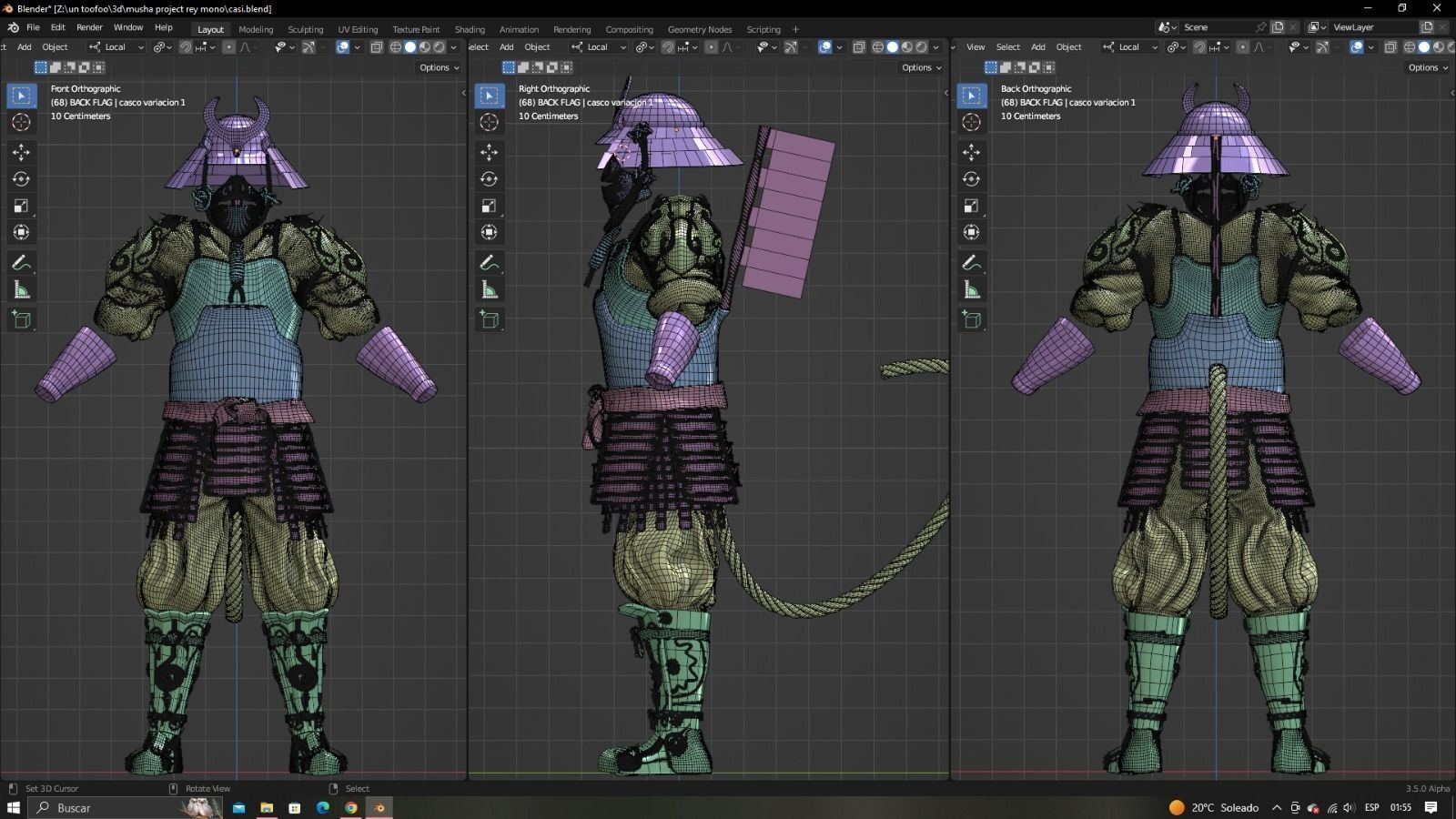Pick the Scale tool in the toolbar
The width and height of the screenshot is (1456, 819).
point(21,206)
